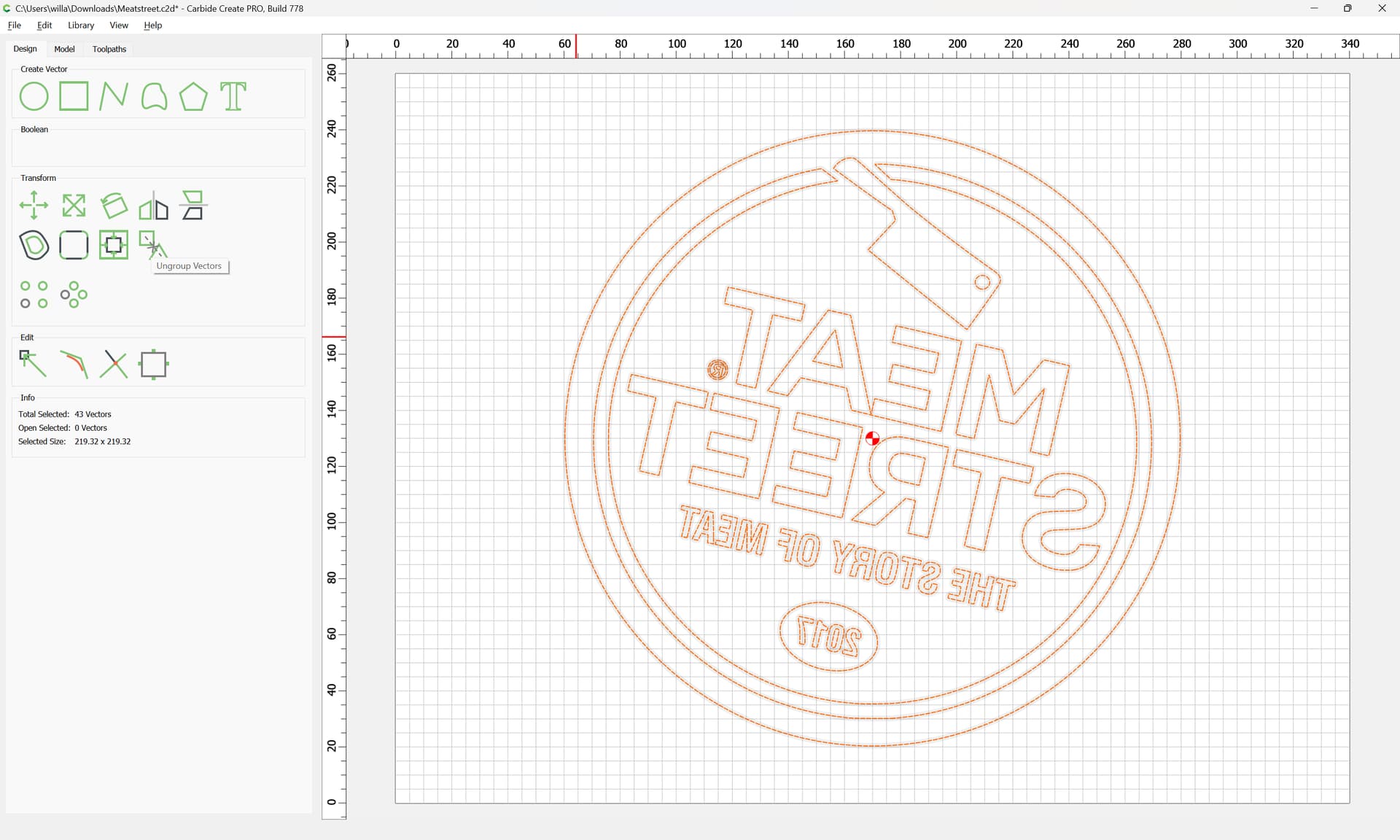The width and height of the screenshot is (1400, 840).
Task: Switch to the Toolpaths tab
Action: tap(109, 49)
